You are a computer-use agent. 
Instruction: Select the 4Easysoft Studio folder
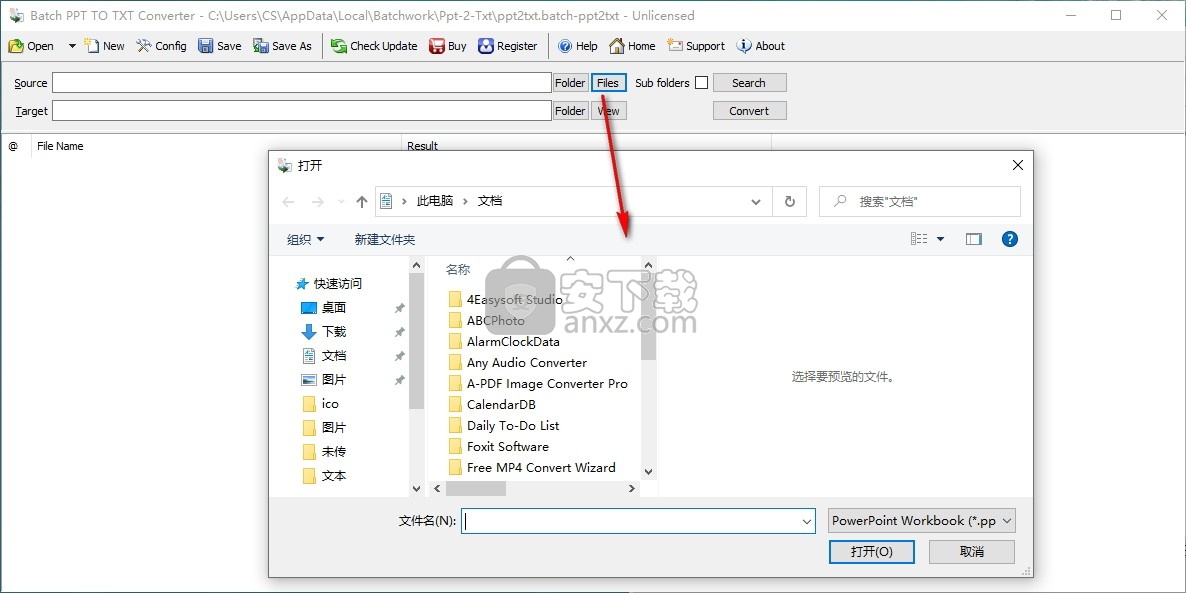505,300
